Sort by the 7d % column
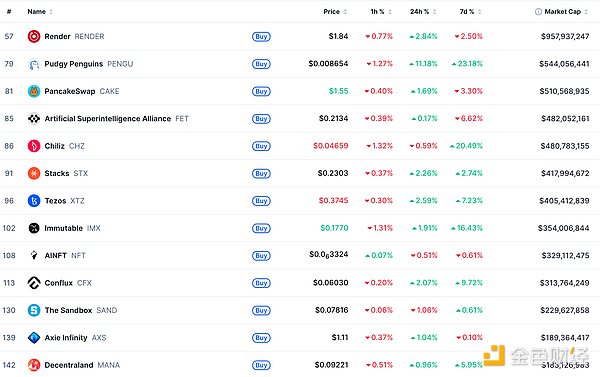Screen dimensions: 600x377 (470, 11)
